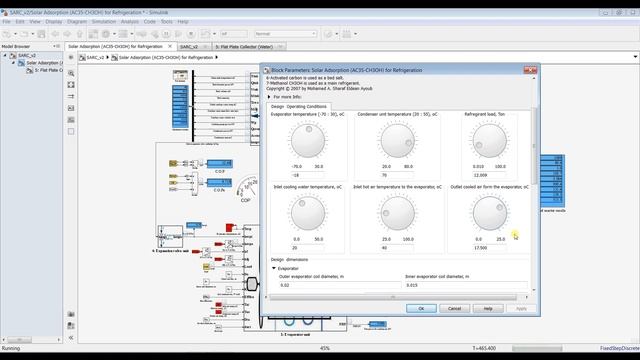Click the screenshot camera icon in palette

(x=71, y=314)
